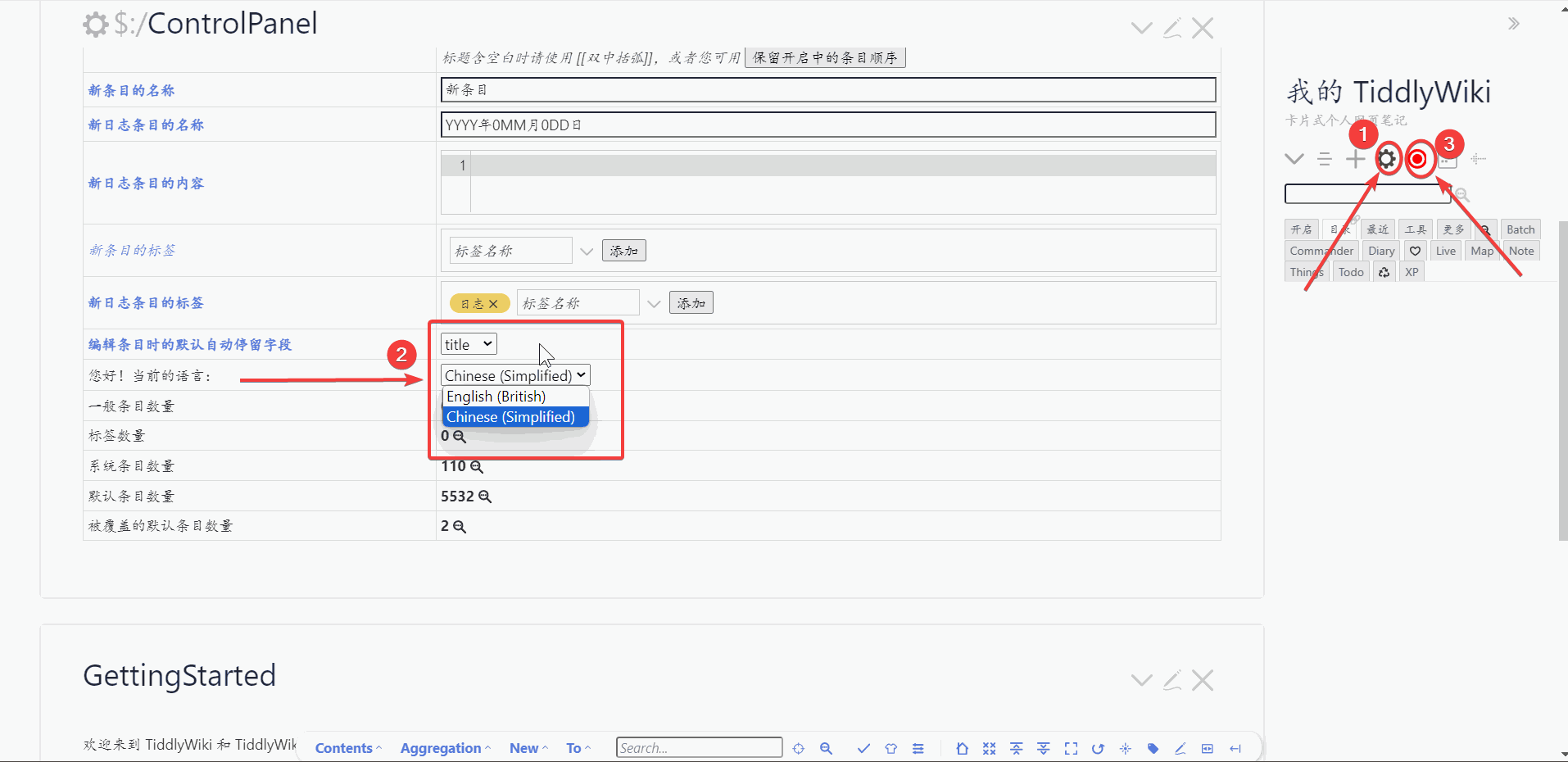Click the YYYY年0MM月0DD日 journal title field
Image resolution: width=1568 pixels, height=762 pixels.
(828, 125)
